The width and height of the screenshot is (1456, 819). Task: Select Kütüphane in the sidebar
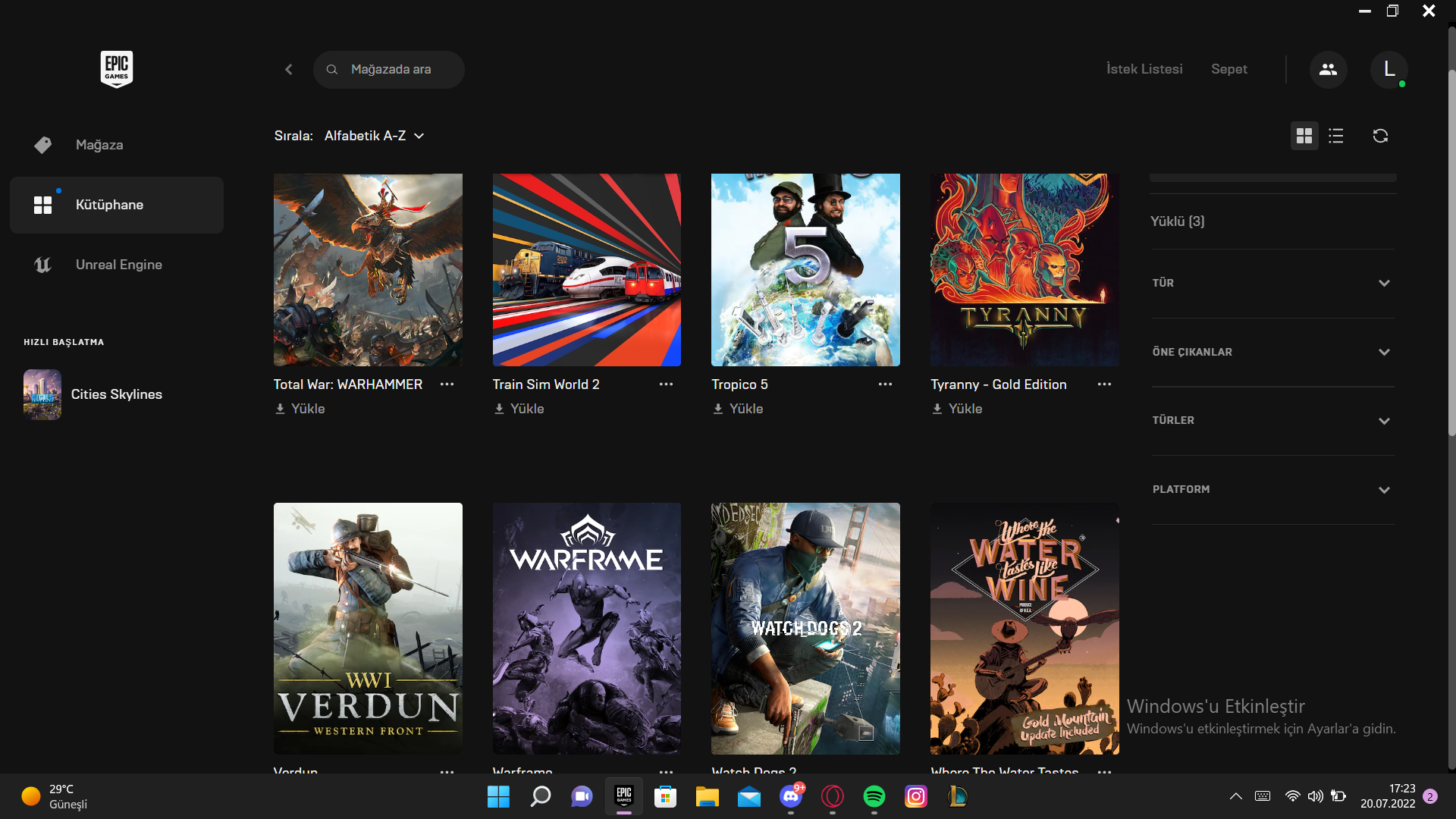pos(117,205)
